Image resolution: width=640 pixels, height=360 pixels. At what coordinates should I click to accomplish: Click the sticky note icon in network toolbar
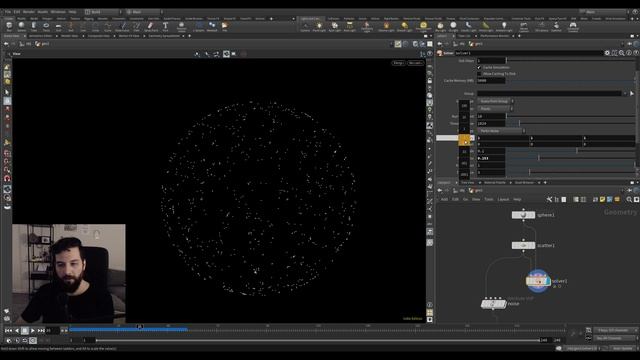pyautogui.click(x=602, y=199)
